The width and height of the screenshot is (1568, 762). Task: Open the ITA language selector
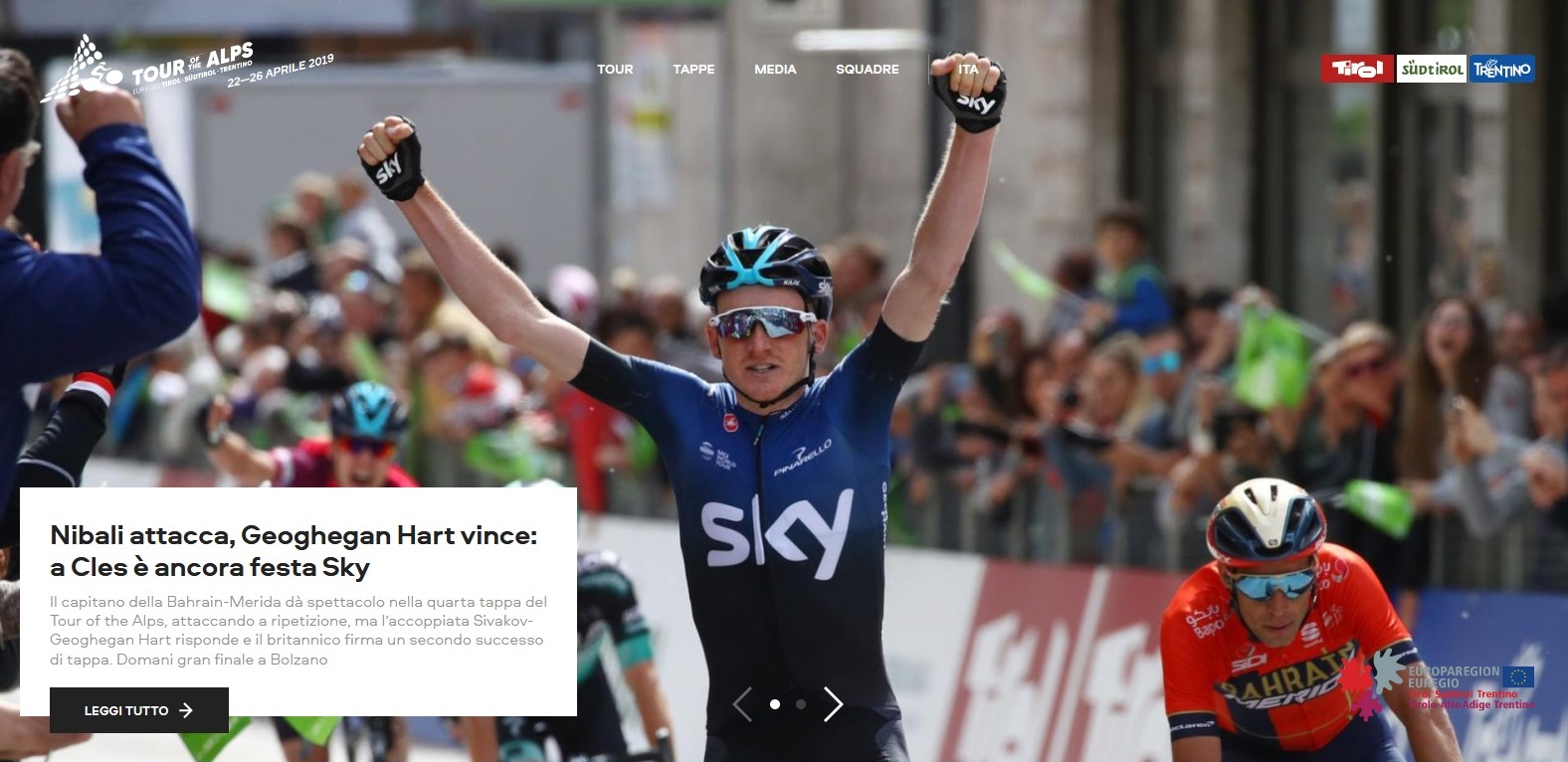pyautogui.click(x=968, y=69)
